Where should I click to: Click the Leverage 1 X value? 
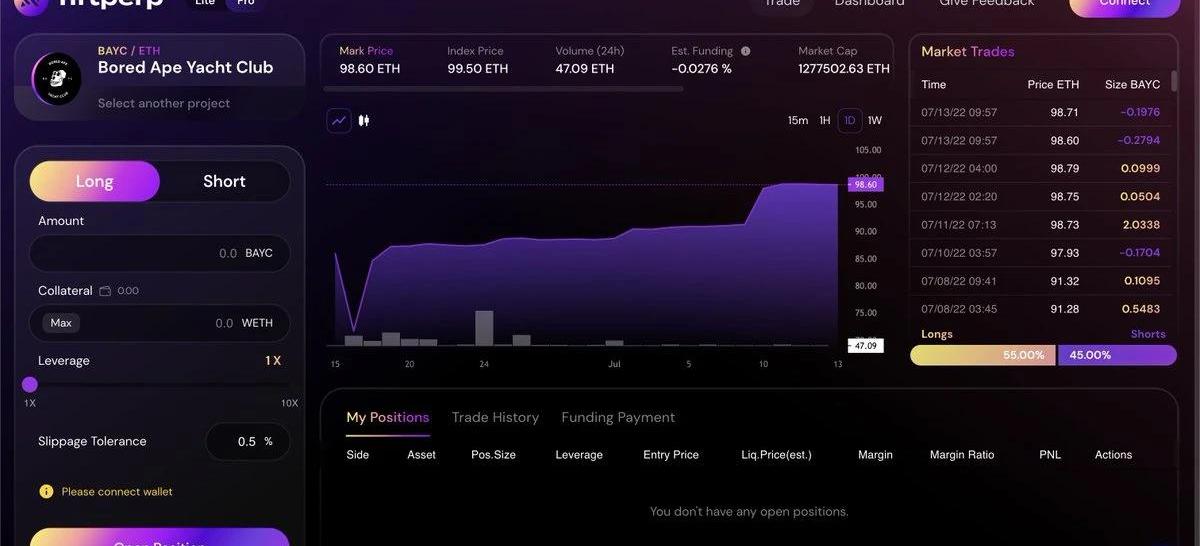[x=273, y=361]
